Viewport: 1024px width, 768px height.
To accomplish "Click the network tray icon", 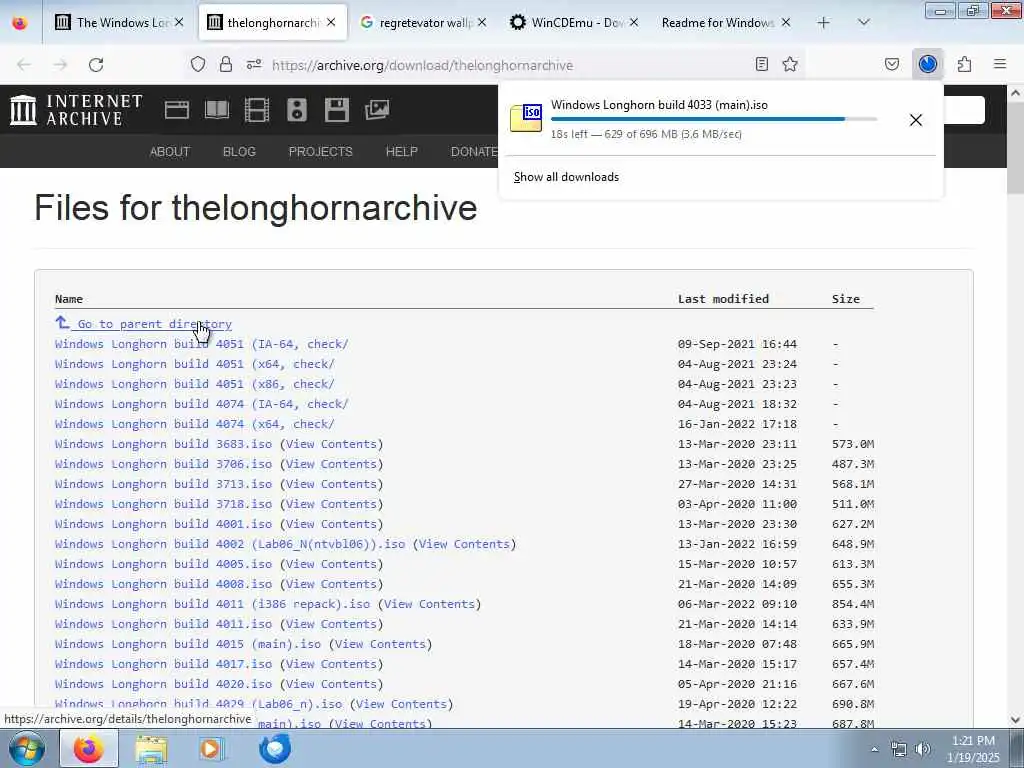I will 899,749.
